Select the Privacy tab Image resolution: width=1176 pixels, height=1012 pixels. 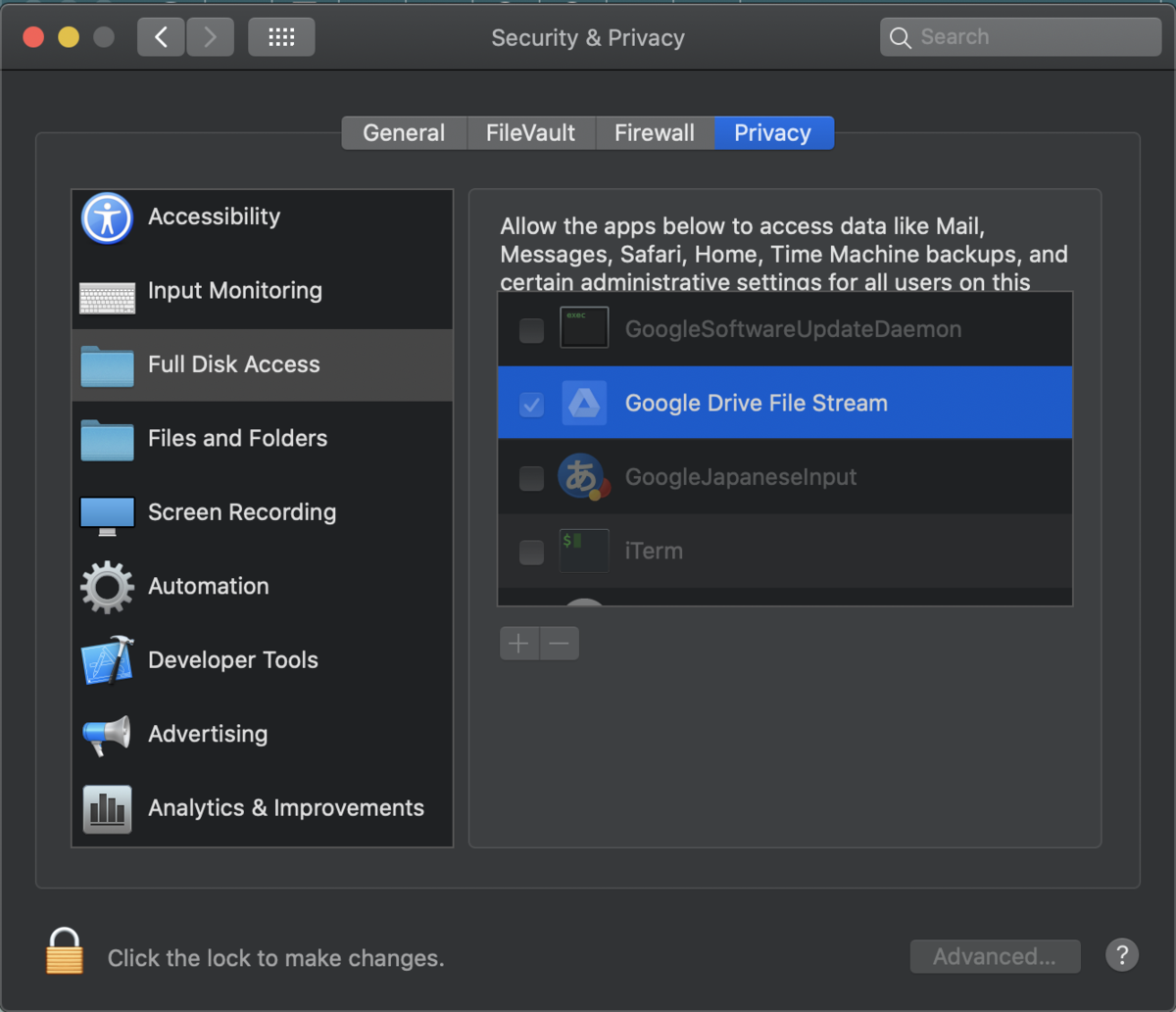[x=773, y=132]
